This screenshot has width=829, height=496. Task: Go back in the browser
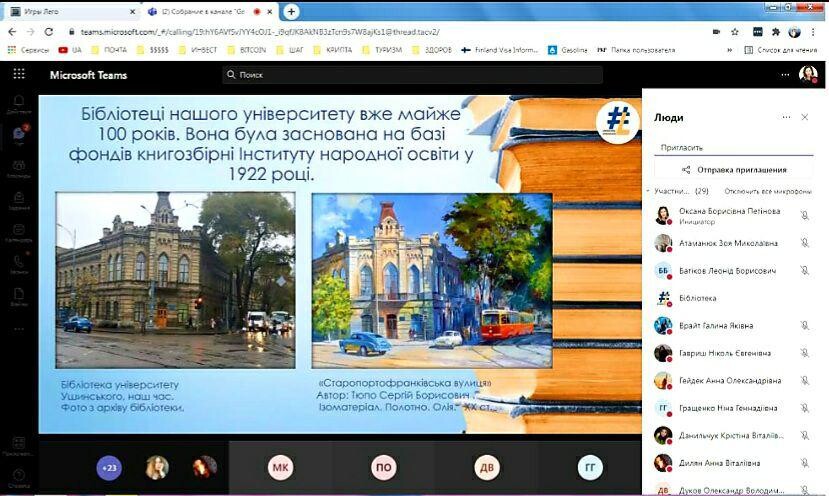point(12,32)
